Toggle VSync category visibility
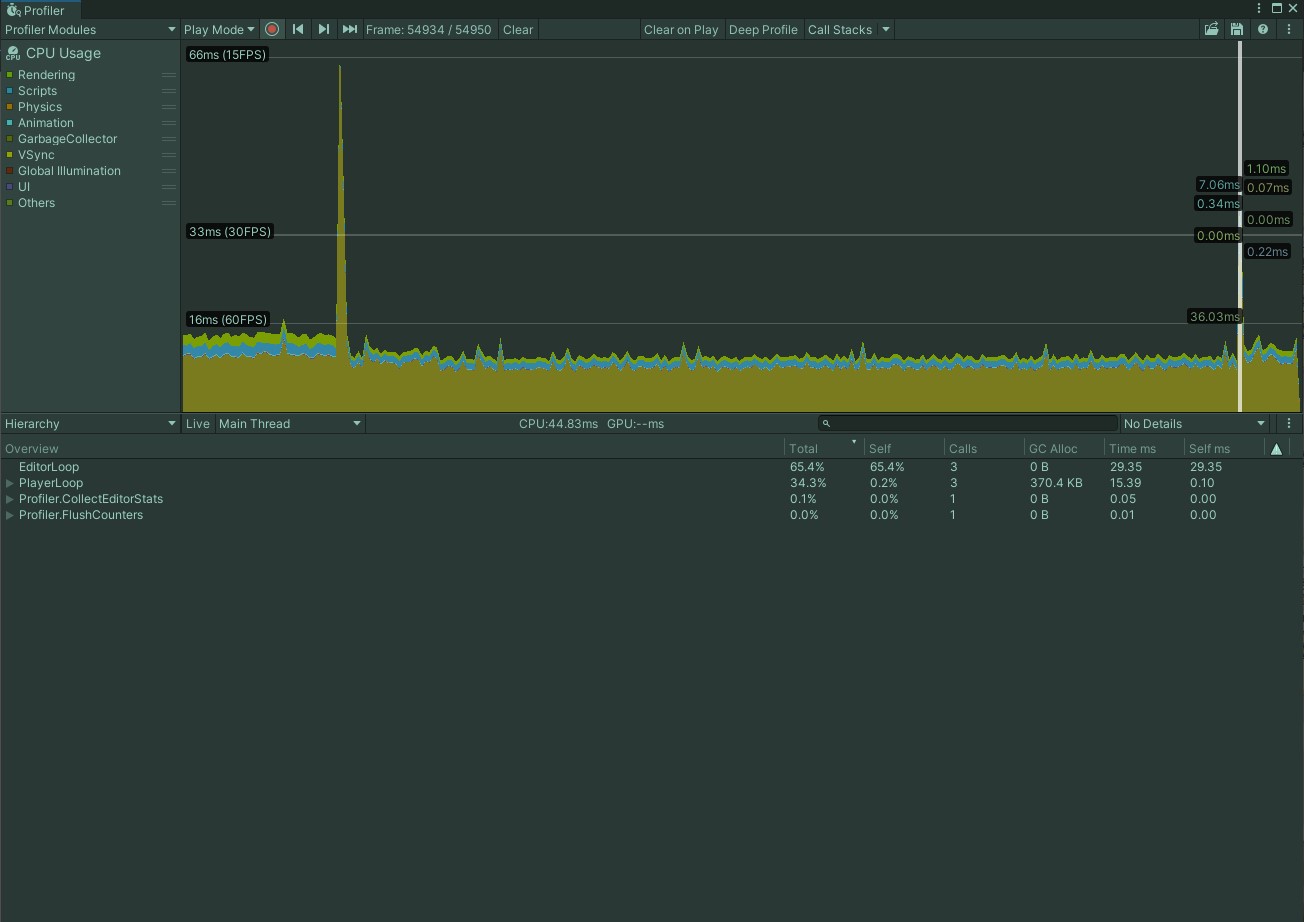 [9, 155]
